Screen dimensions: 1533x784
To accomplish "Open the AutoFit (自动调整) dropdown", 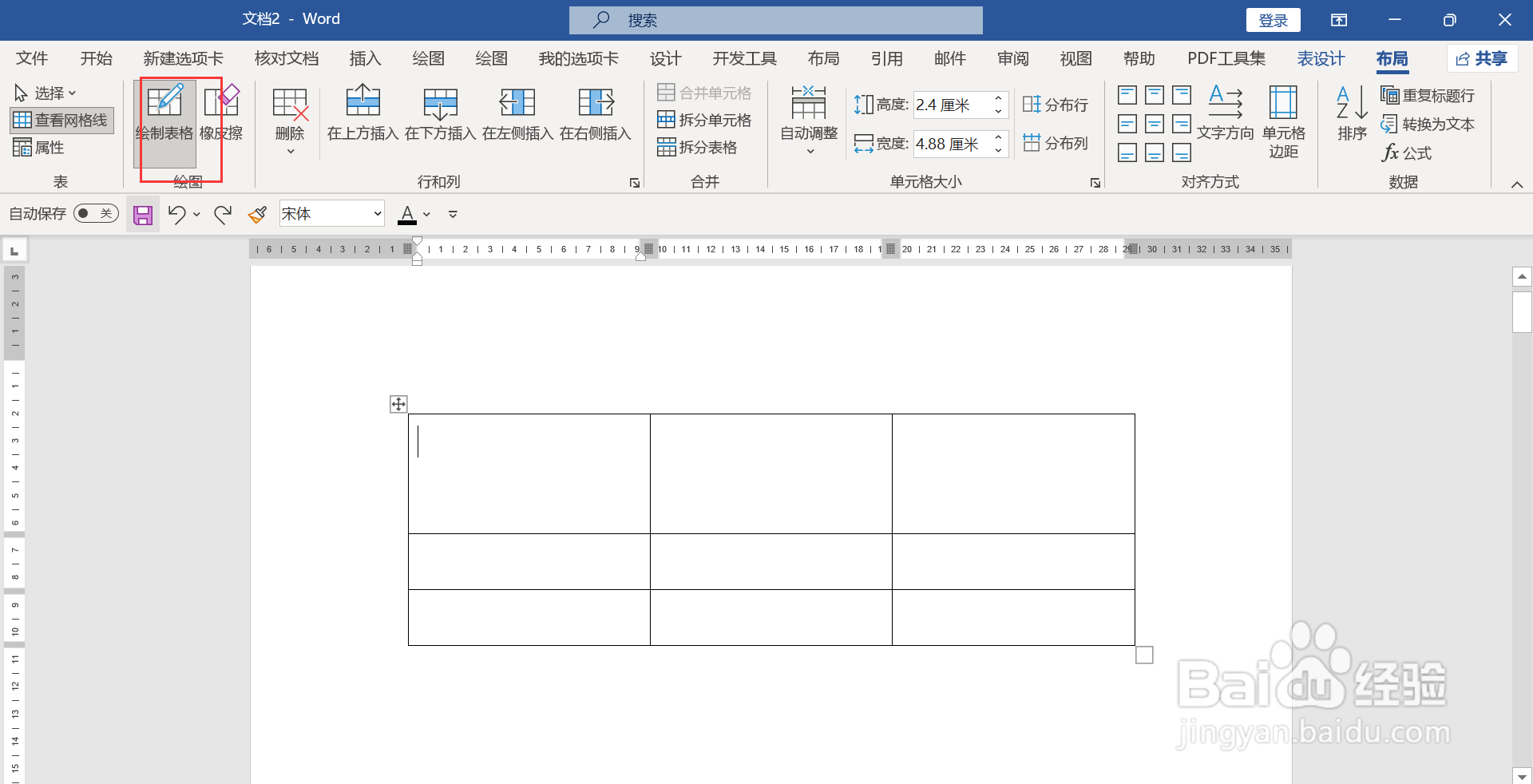I will 809,121.
